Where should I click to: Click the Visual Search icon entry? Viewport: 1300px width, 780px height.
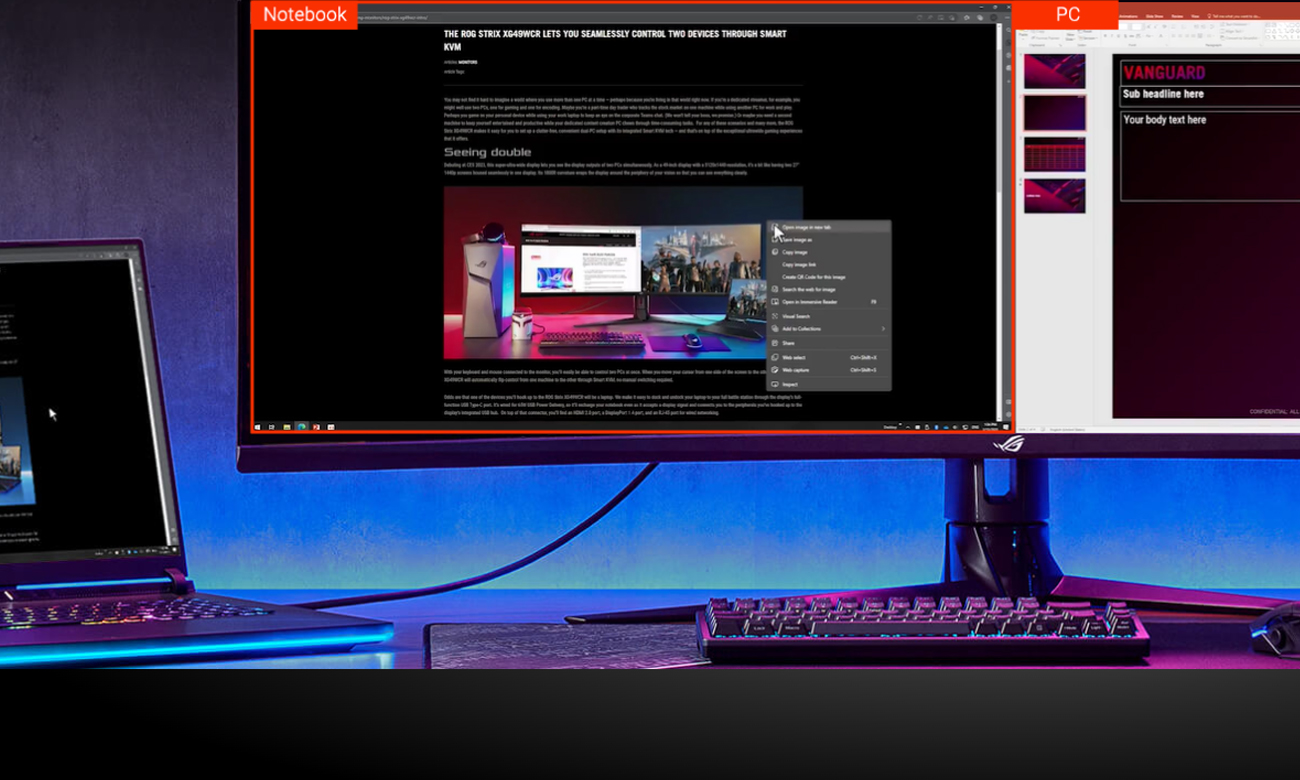tap(774, 316)
